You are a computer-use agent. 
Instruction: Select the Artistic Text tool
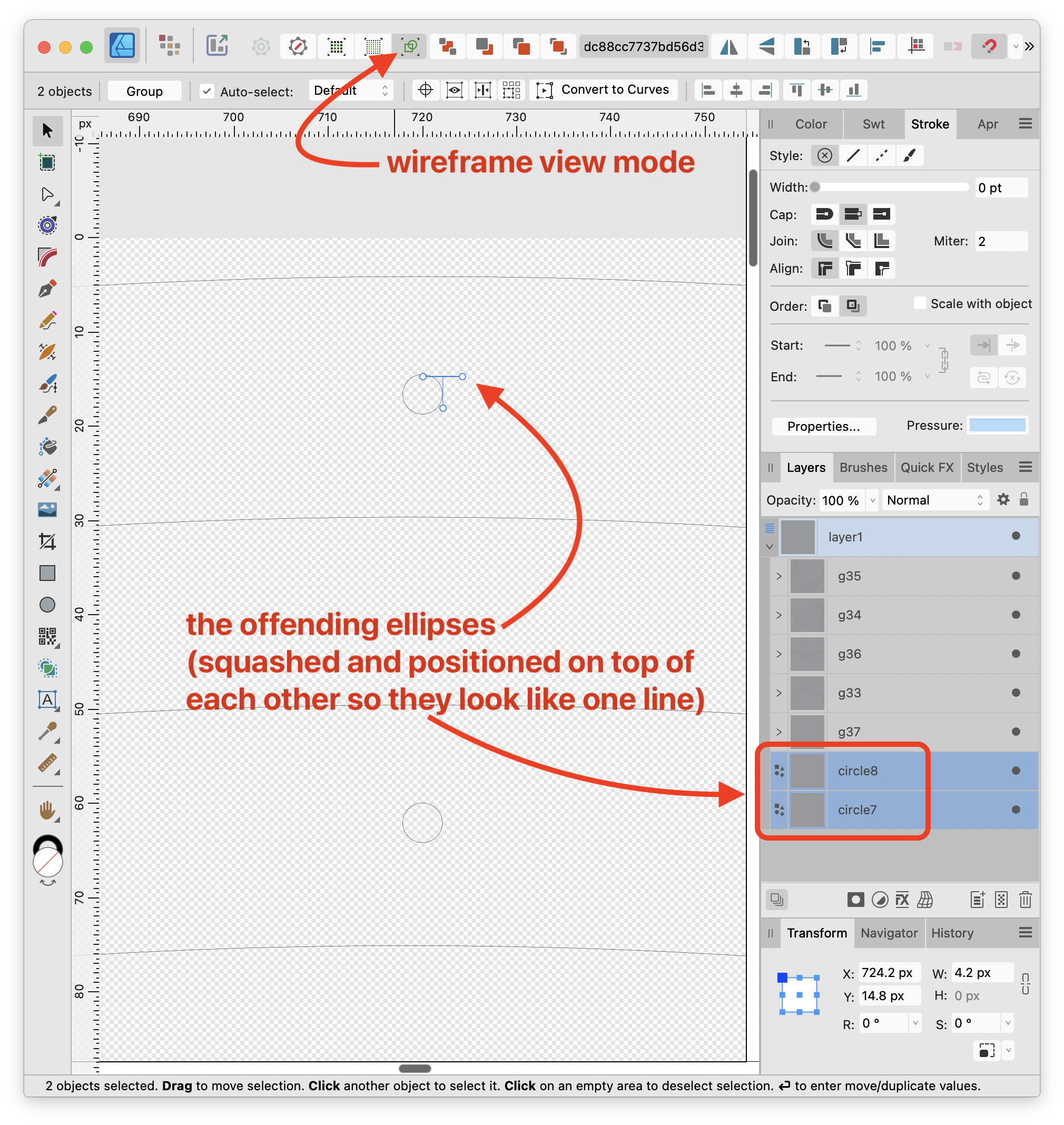pyautogui.click(x=47, y=699)
